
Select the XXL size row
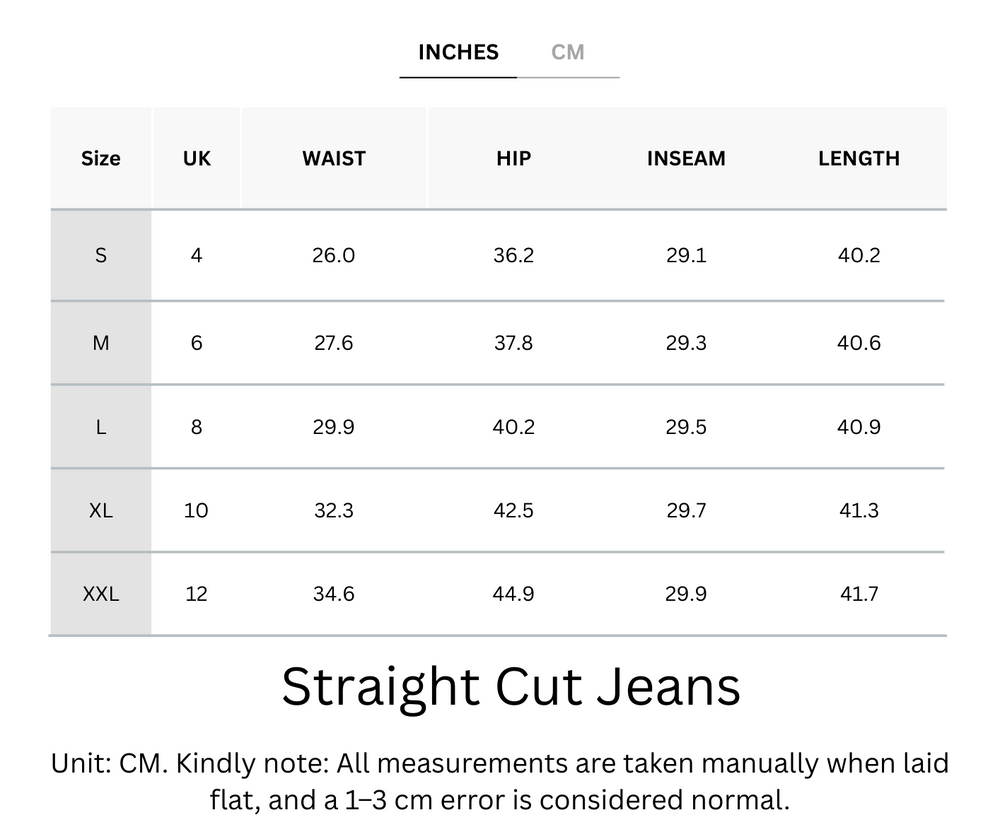coord(100,593)
